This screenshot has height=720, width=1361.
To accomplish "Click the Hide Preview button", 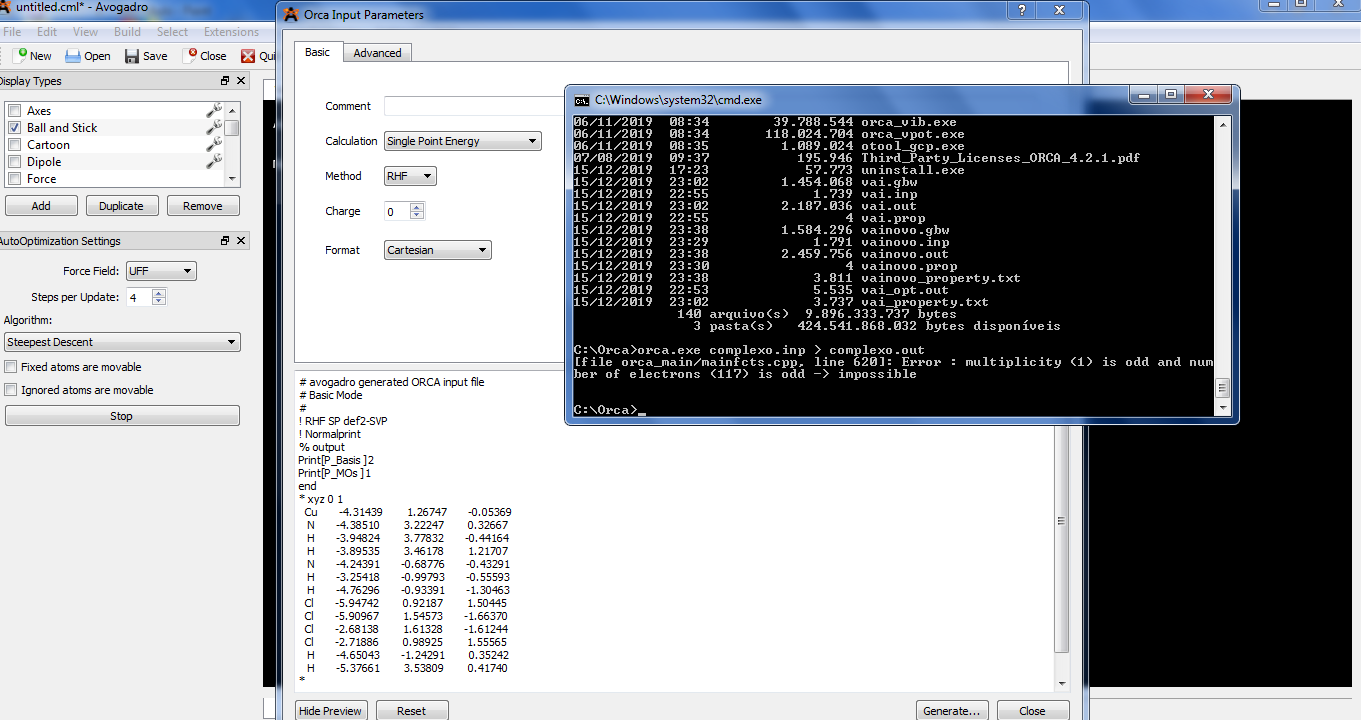I will (331, 711).
